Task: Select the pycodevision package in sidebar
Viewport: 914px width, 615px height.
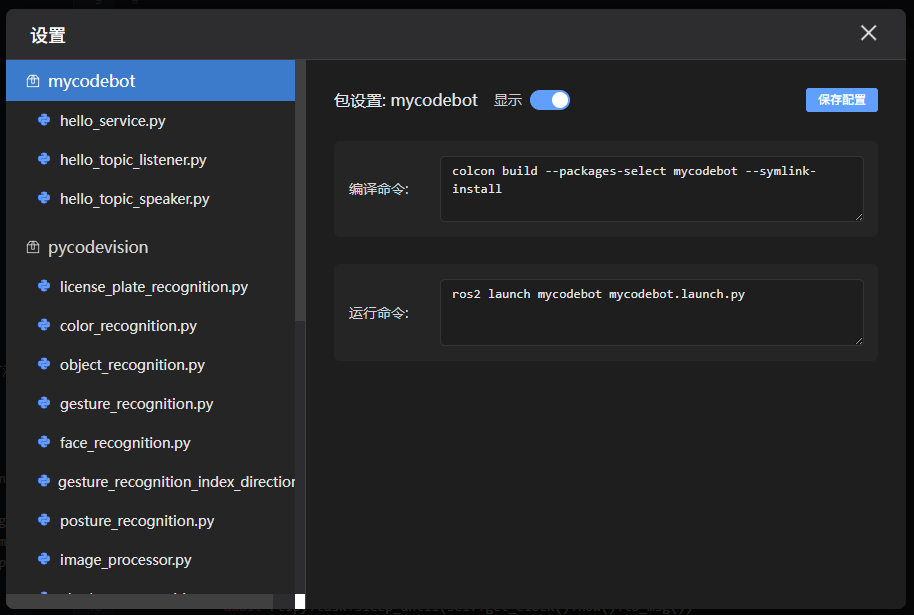Action: click(98, 247)
